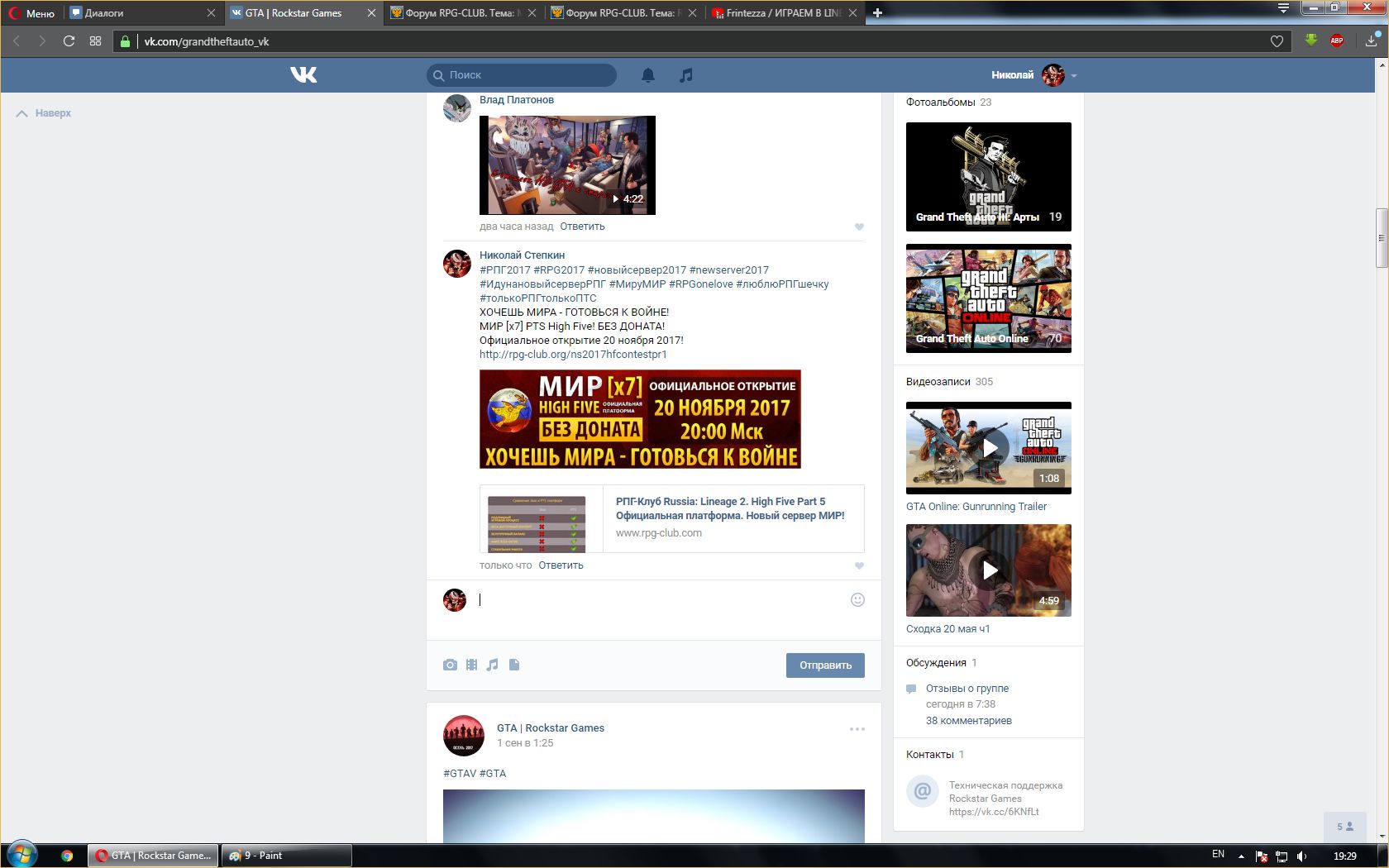Click the vk.com address bar URL

207,41
